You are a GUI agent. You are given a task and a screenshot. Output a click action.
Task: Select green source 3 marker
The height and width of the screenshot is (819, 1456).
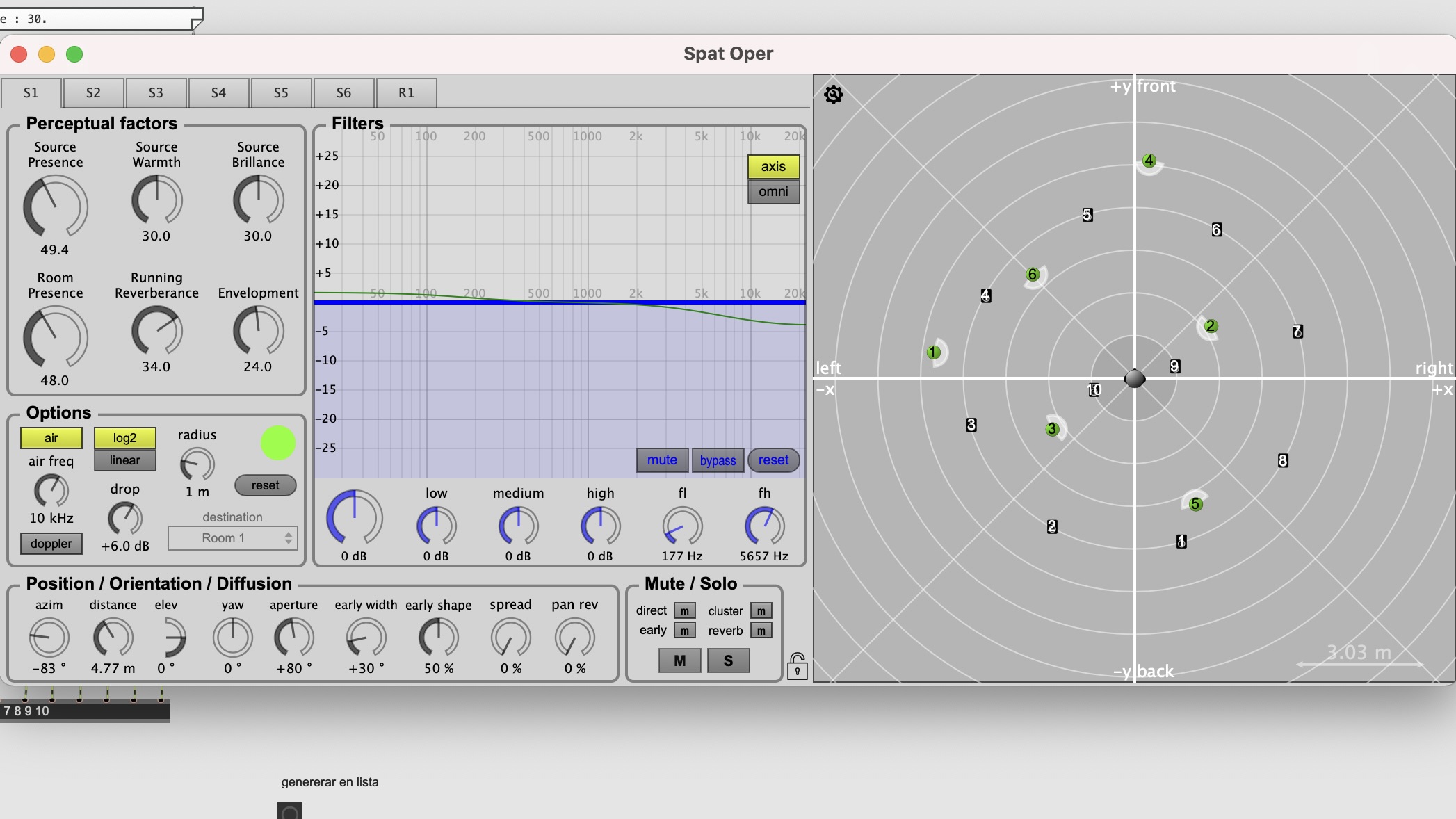[x=1052, y=429]
